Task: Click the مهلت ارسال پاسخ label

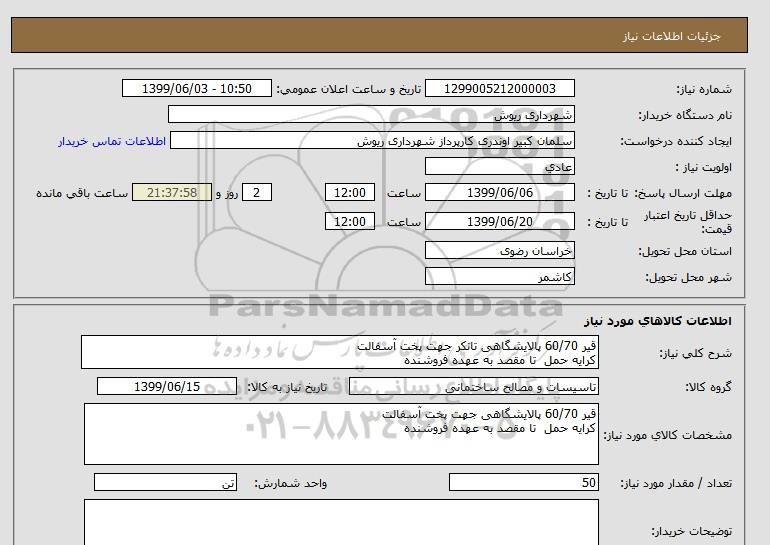Action: 681,193
